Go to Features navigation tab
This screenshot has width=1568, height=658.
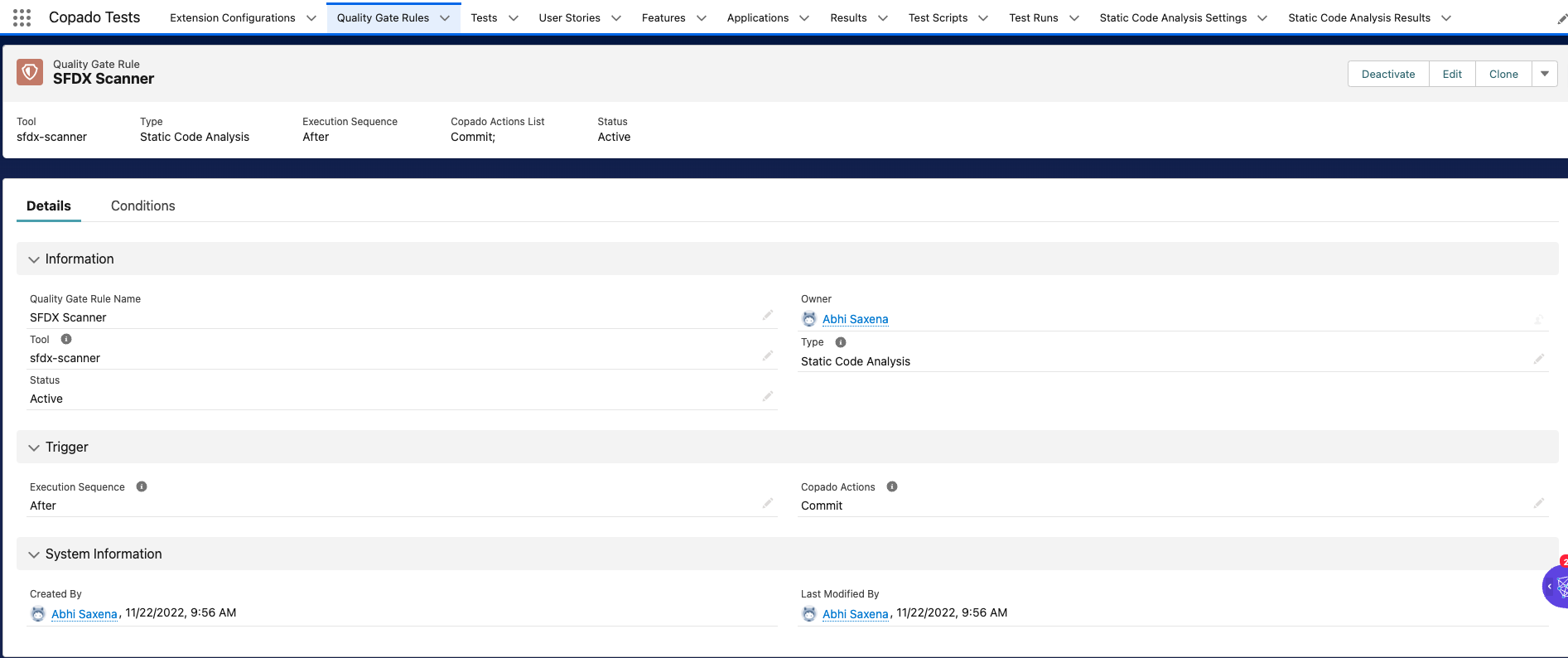(663, 18)
